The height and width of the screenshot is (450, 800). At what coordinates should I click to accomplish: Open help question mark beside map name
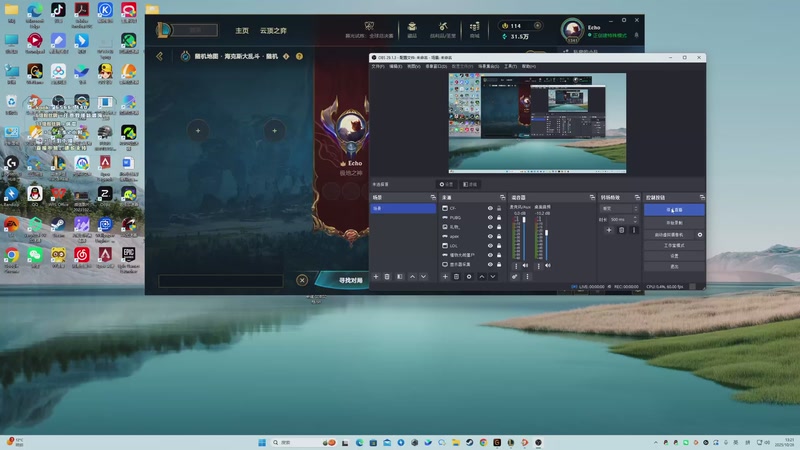(x=299, y=56)
